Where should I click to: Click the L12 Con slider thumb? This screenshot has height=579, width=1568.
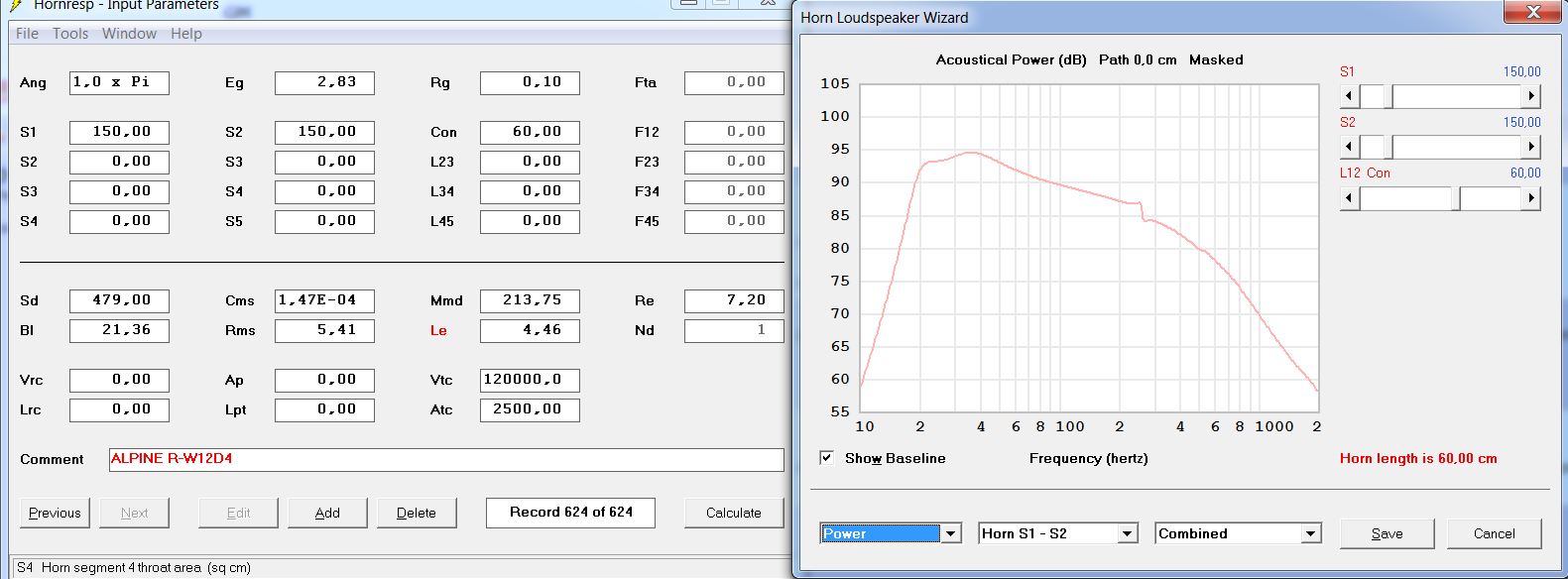[1456, 197]
